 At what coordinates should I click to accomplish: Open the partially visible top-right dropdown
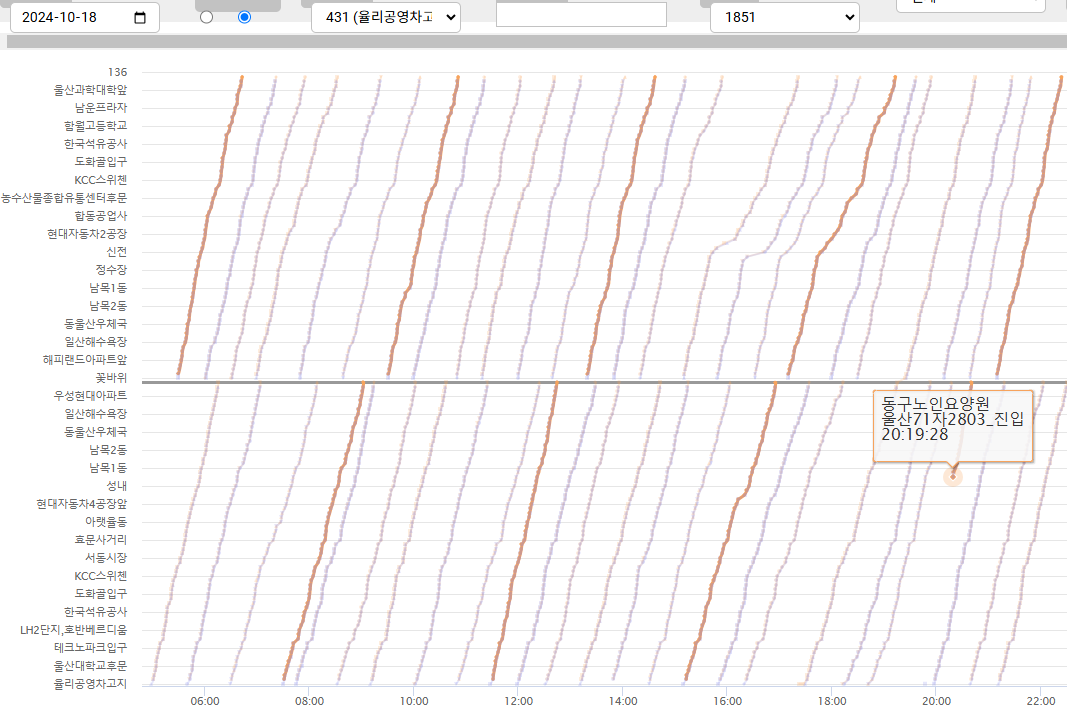pyautogui.click(x=970, y=5)
